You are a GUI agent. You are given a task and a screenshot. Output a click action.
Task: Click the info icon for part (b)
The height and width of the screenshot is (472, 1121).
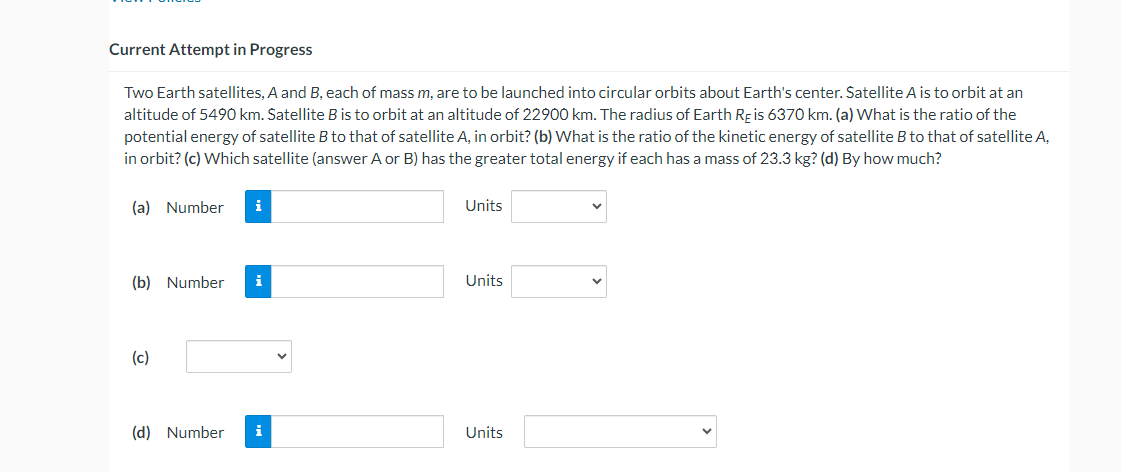click(x=258, y=282)
